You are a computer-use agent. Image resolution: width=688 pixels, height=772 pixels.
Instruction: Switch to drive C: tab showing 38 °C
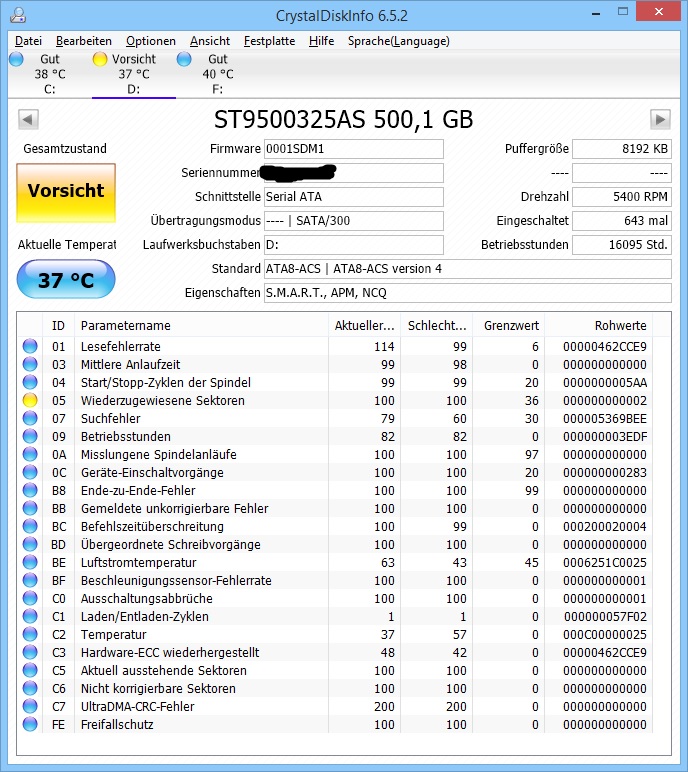point(50,74)
